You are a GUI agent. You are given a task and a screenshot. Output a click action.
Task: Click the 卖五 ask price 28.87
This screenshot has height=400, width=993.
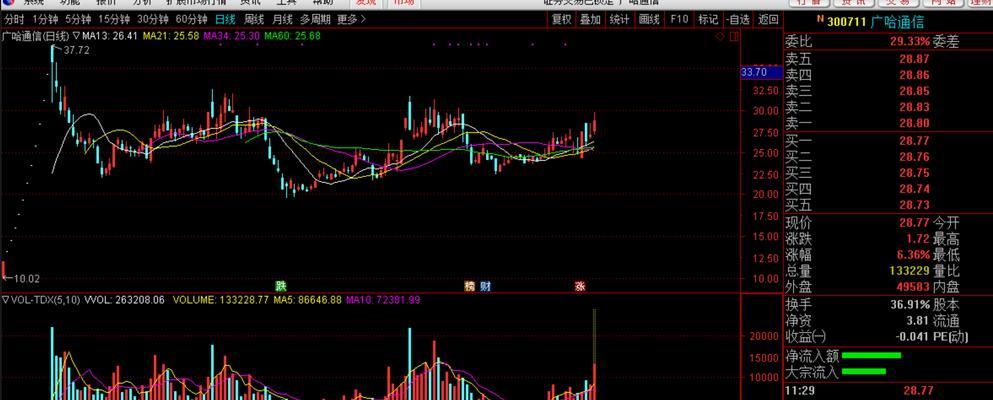914,59
